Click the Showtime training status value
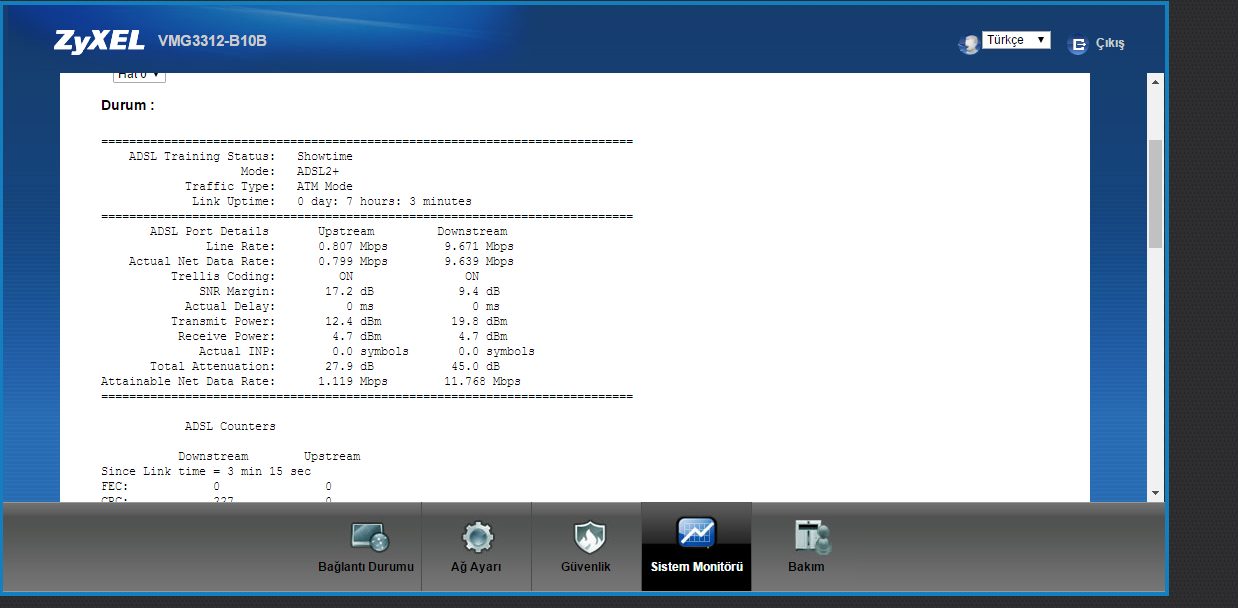 tap(325, 156)
